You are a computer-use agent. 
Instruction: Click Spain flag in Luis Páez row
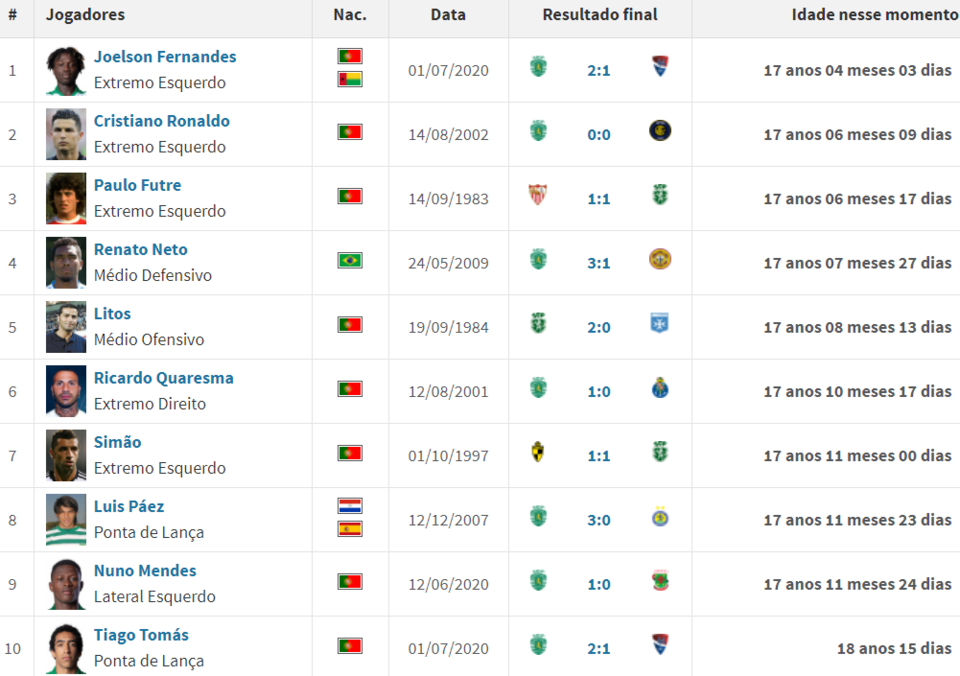pos(350,529)
